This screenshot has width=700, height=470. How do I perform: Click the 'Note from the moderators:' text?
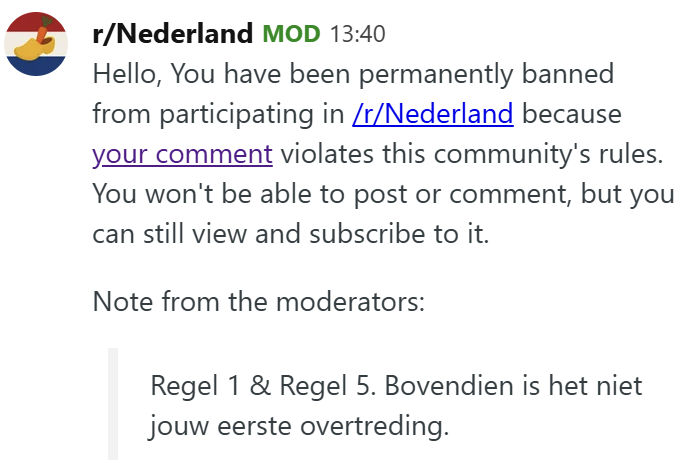point(258,300)
